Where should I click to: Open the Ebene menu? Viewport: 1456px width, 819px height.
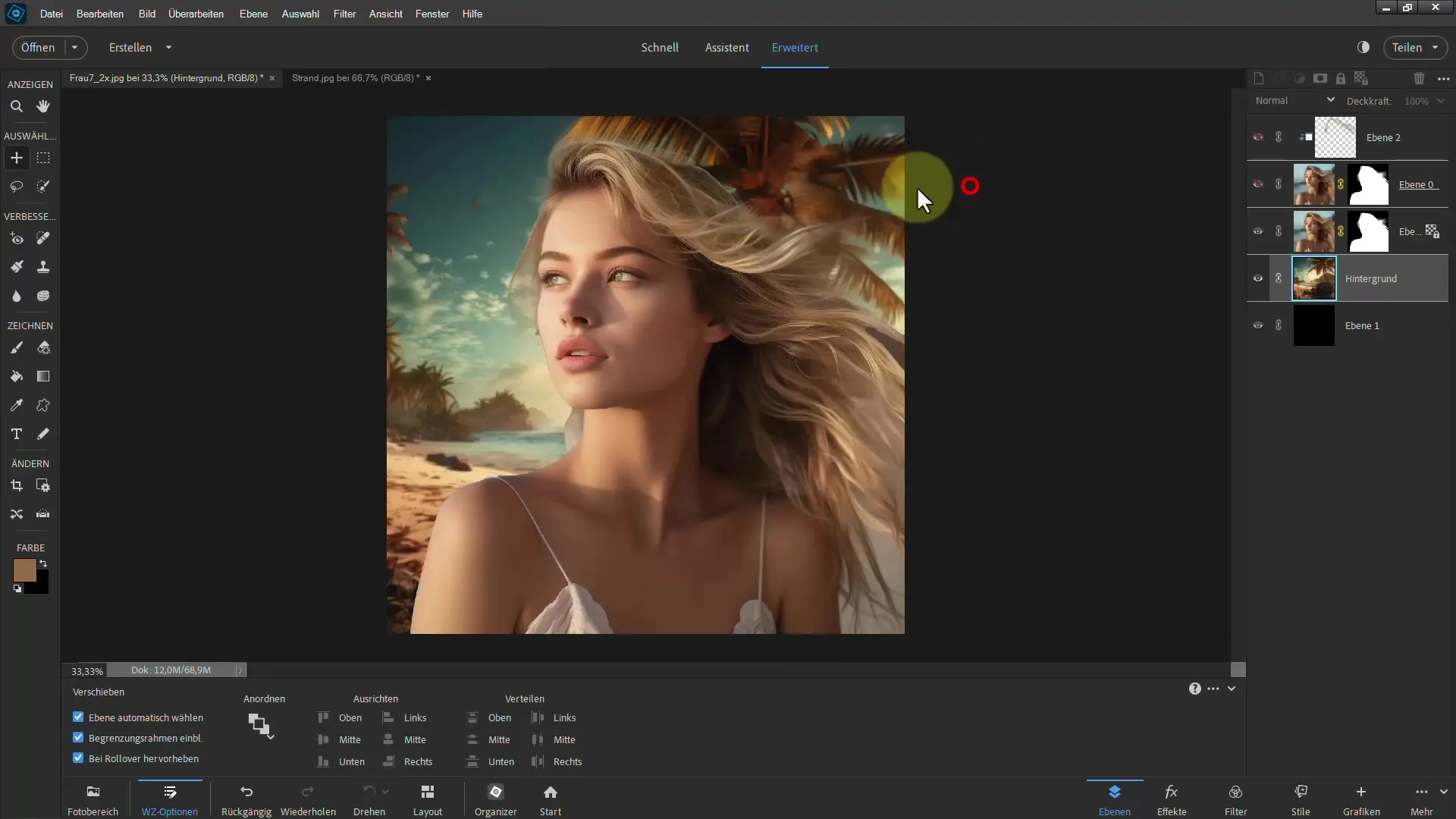click(x=253, y=14)
